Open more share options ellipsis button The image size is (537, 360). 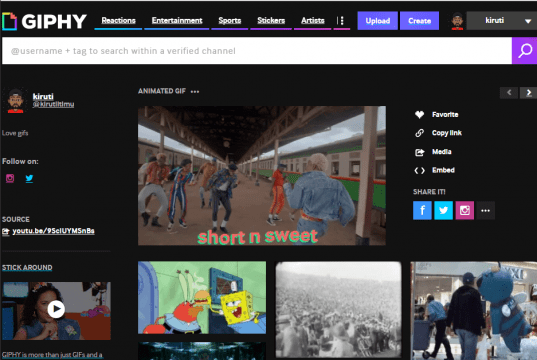point(485,210)
